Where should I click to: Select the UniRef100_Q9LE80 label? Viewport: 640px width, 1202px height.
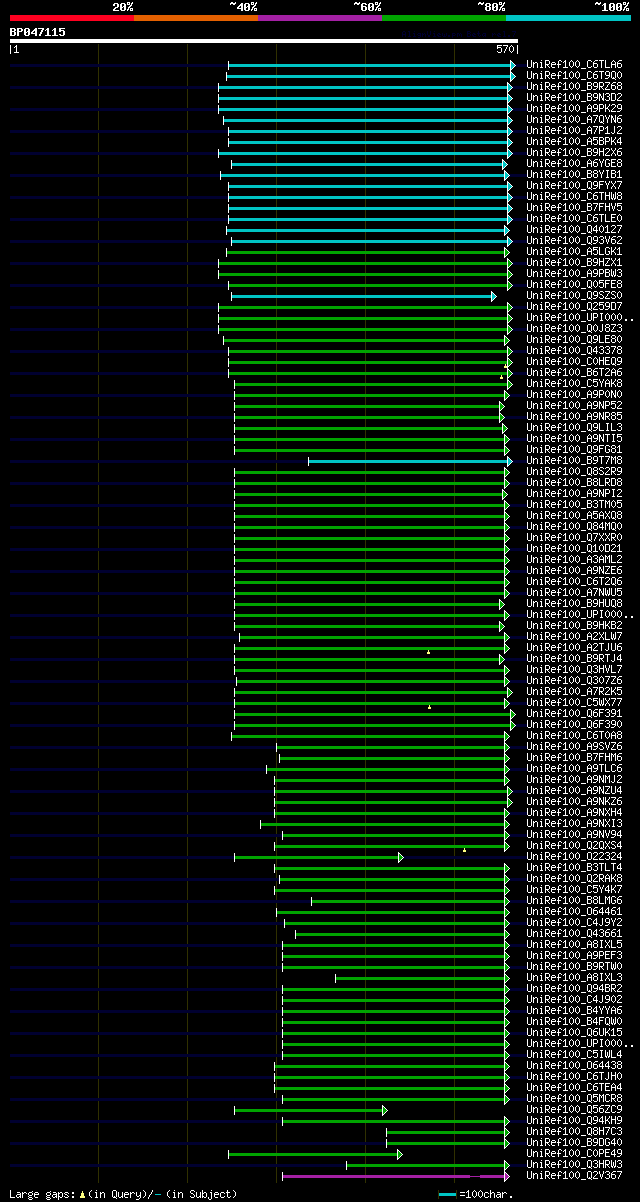click(x=574, y=339)
